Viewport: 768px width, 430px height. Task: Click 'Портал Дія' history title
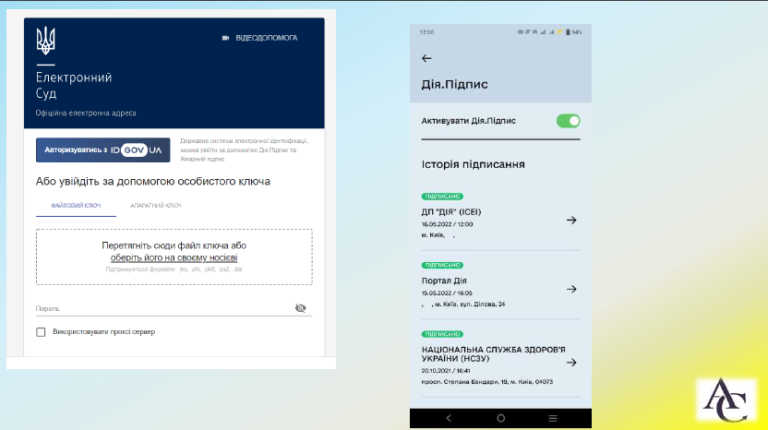[444, 281]
